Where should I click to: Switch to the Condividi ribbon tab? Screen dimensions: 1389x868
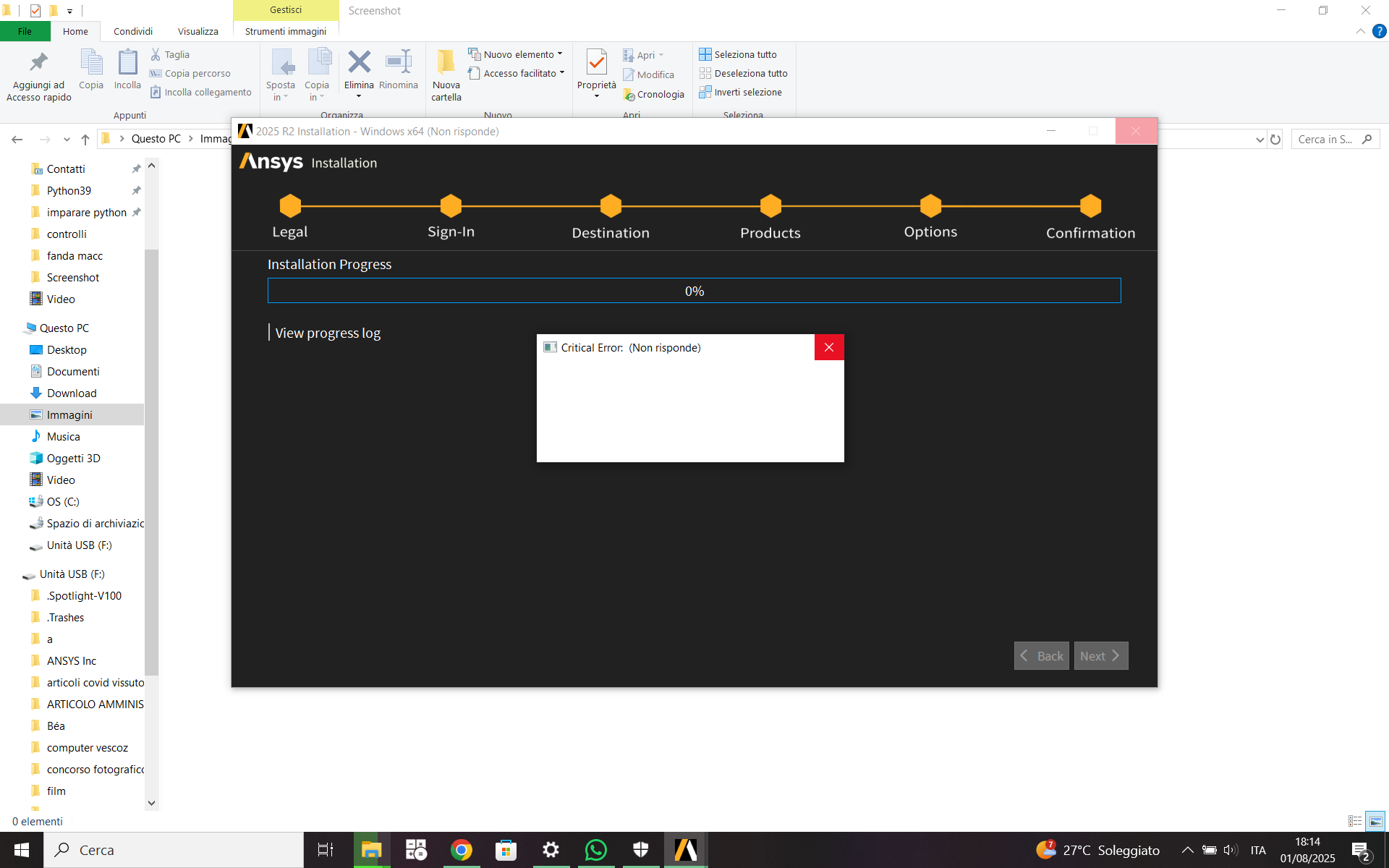(x=133, y=31)
